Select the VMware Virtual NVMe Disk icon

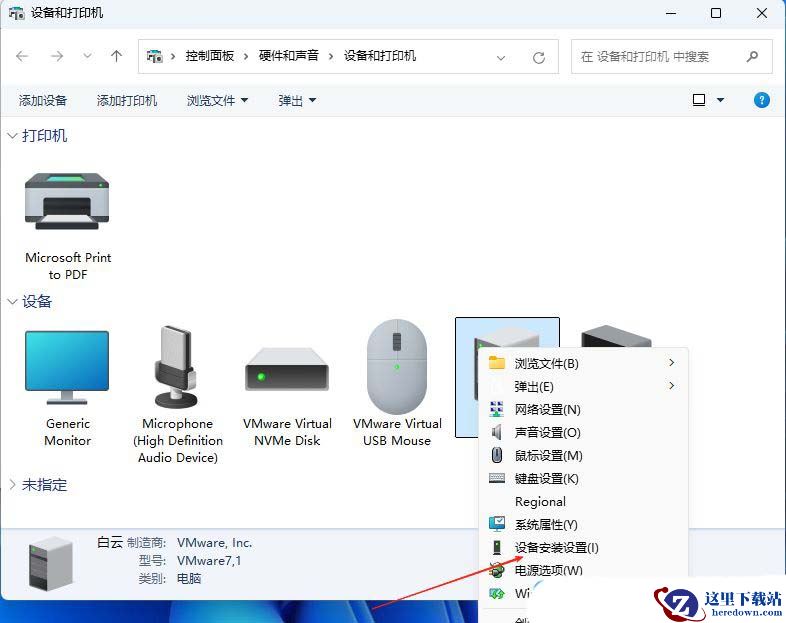coord(287,370)
